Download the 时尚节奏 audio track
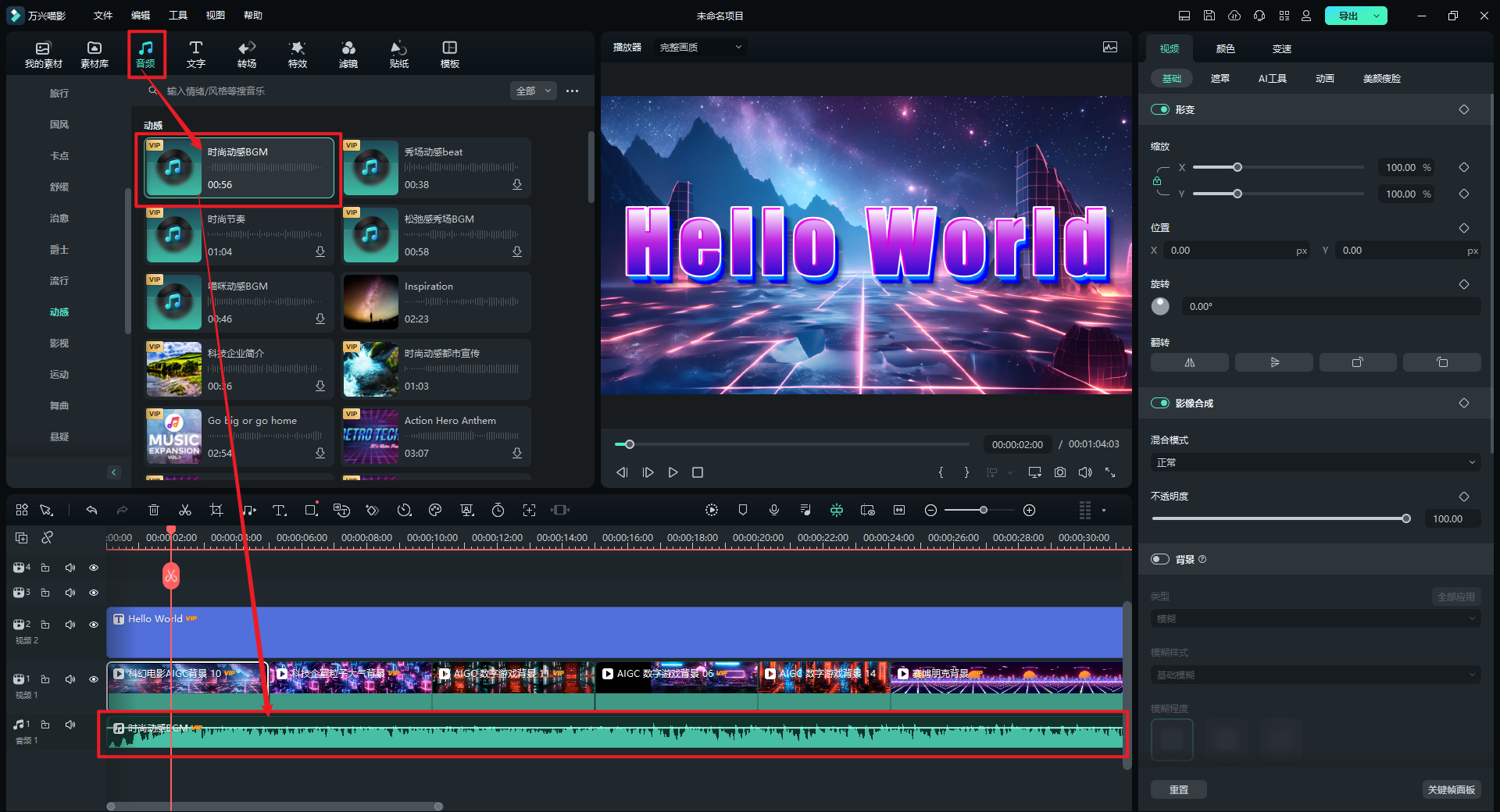The width and height of the screenshot is (1500, 812). (x=320, y=251)
